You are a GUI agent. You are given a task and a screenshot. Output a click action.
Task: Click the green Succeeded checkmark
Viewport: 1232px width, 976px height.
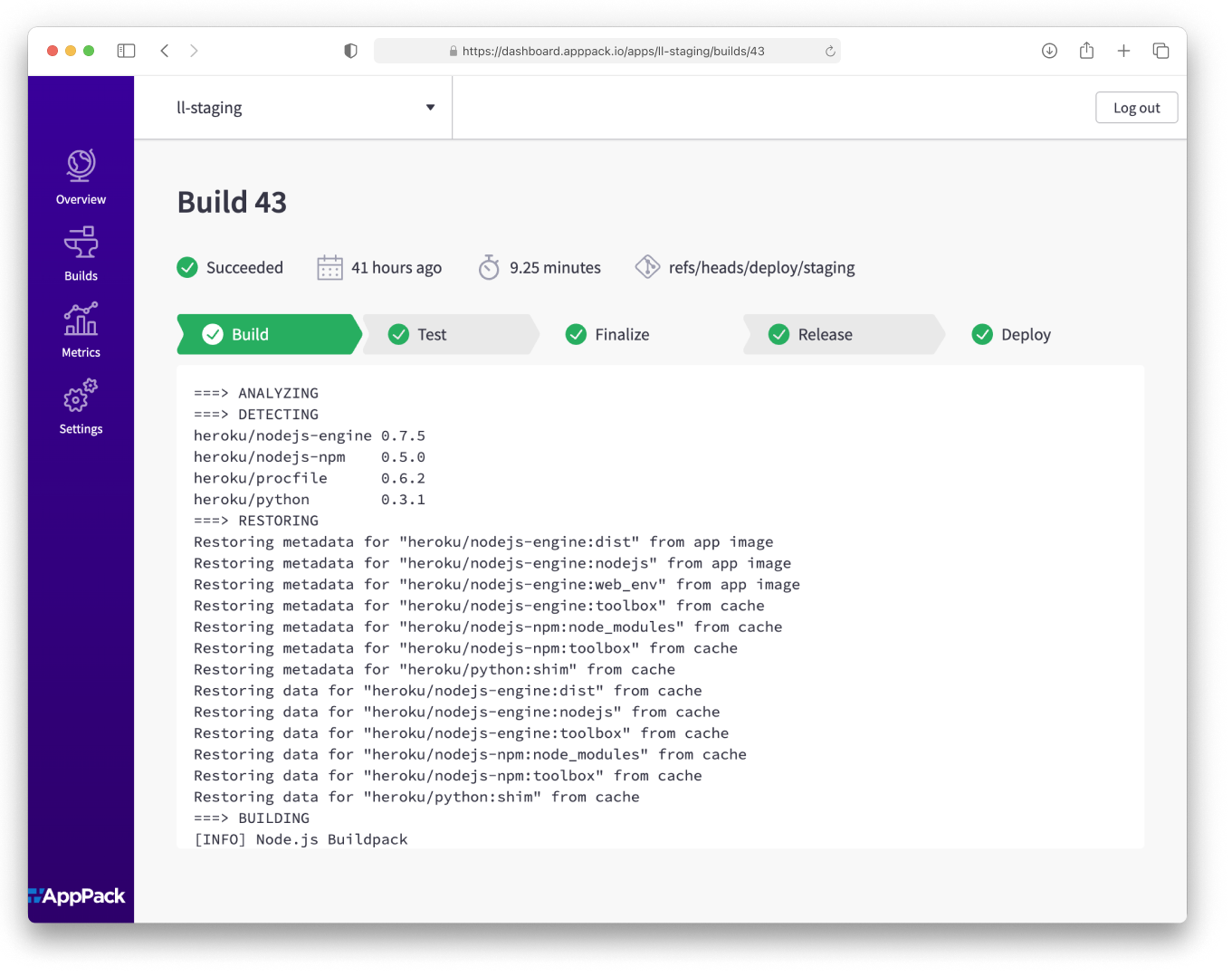click(187, 267)
